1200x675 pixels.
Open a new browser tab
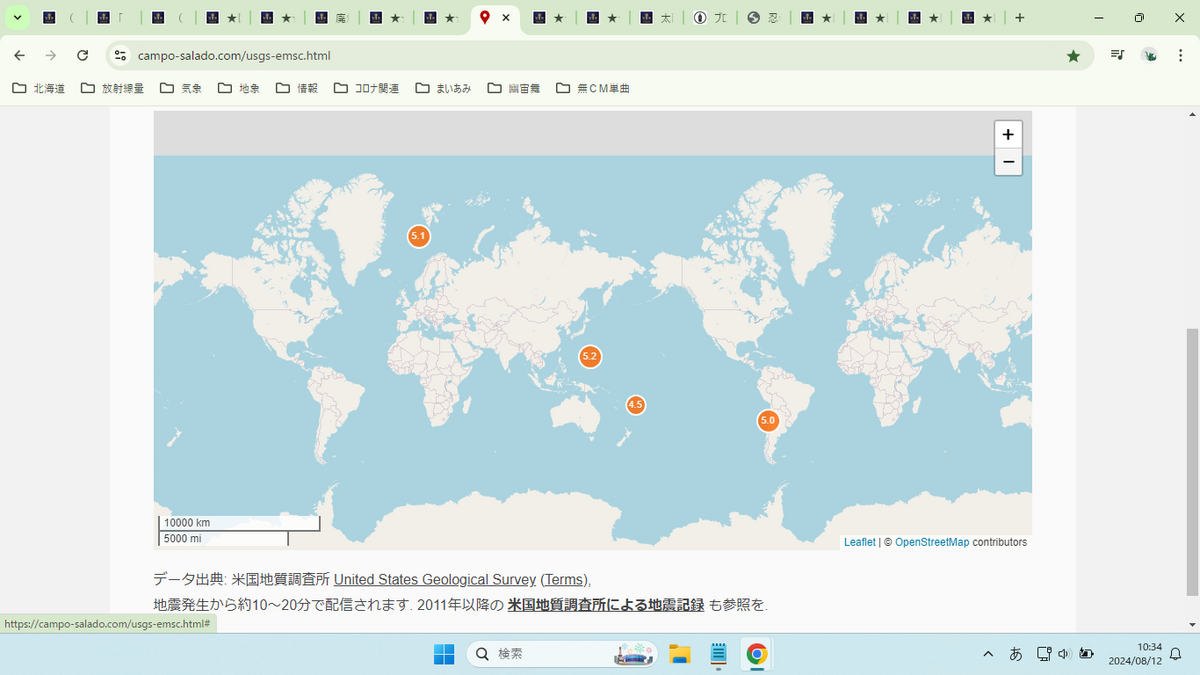[x=1019, y=18]
